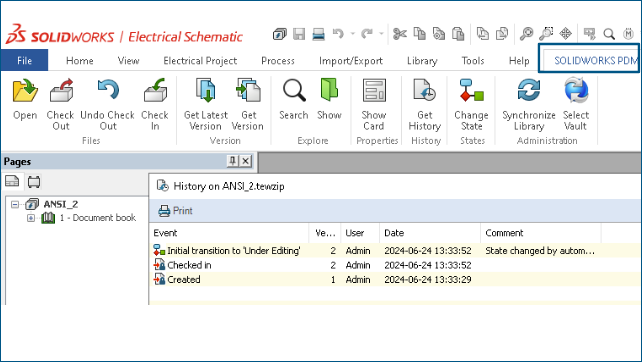Toggle the Pages panel pin

click(x=233, y=161)
